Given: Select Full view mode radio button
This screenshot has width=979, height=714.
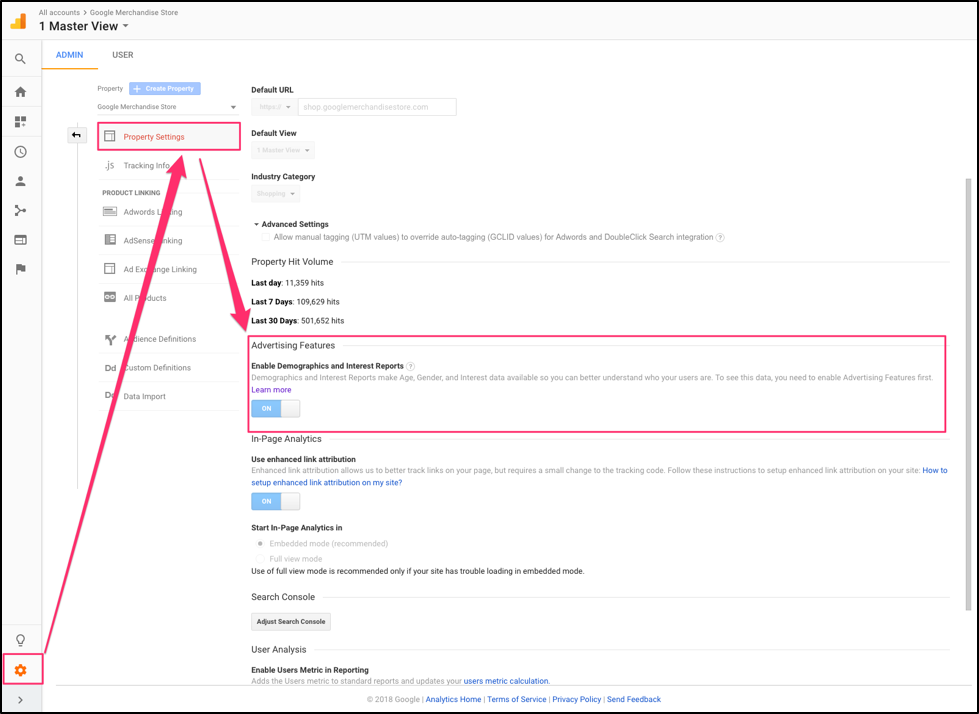Looking at the screenshot, I should pyautogui.click(x=260, y=559).
